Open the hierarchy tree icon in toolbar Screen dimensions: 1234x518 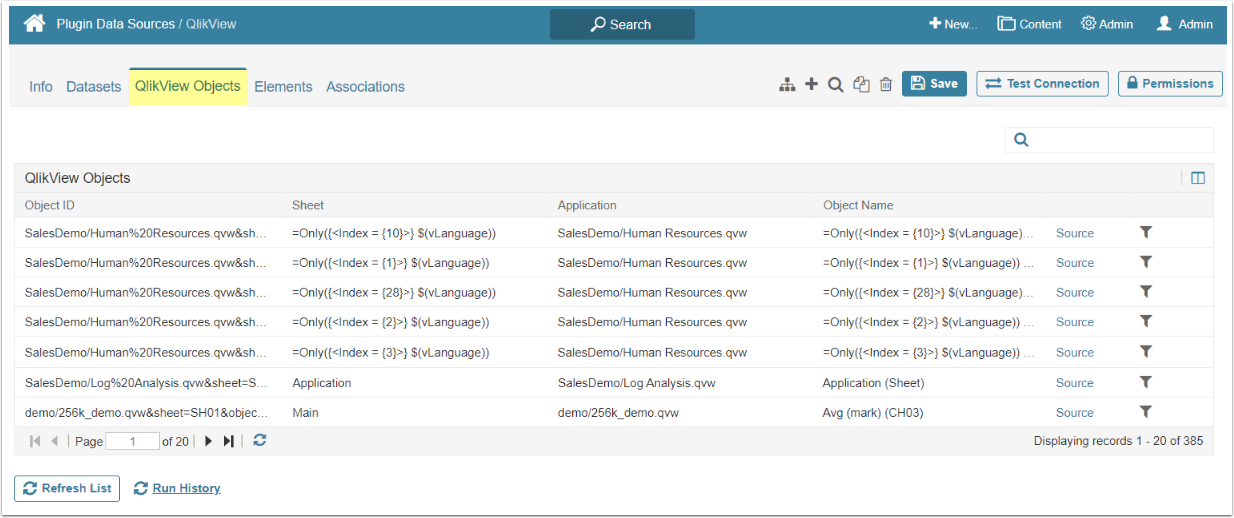tap(787, 85)
